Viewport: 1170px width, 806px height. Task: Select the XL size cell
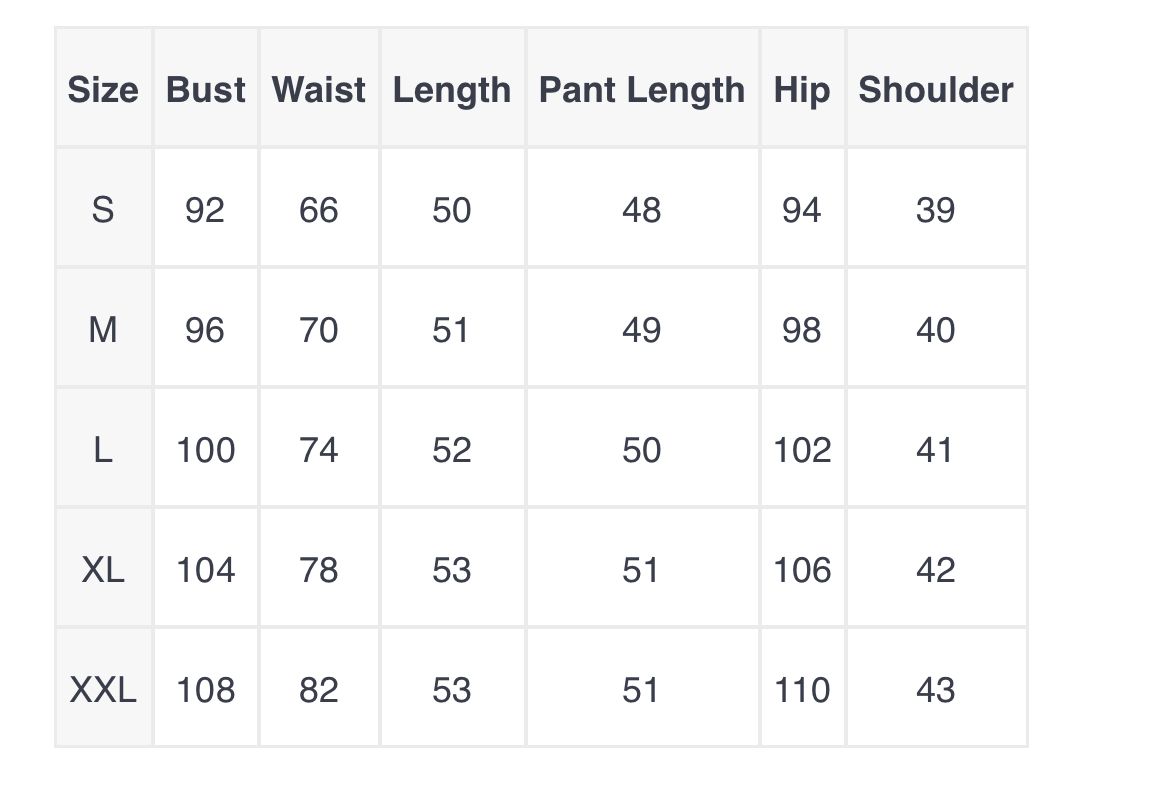tap(103, 570)
